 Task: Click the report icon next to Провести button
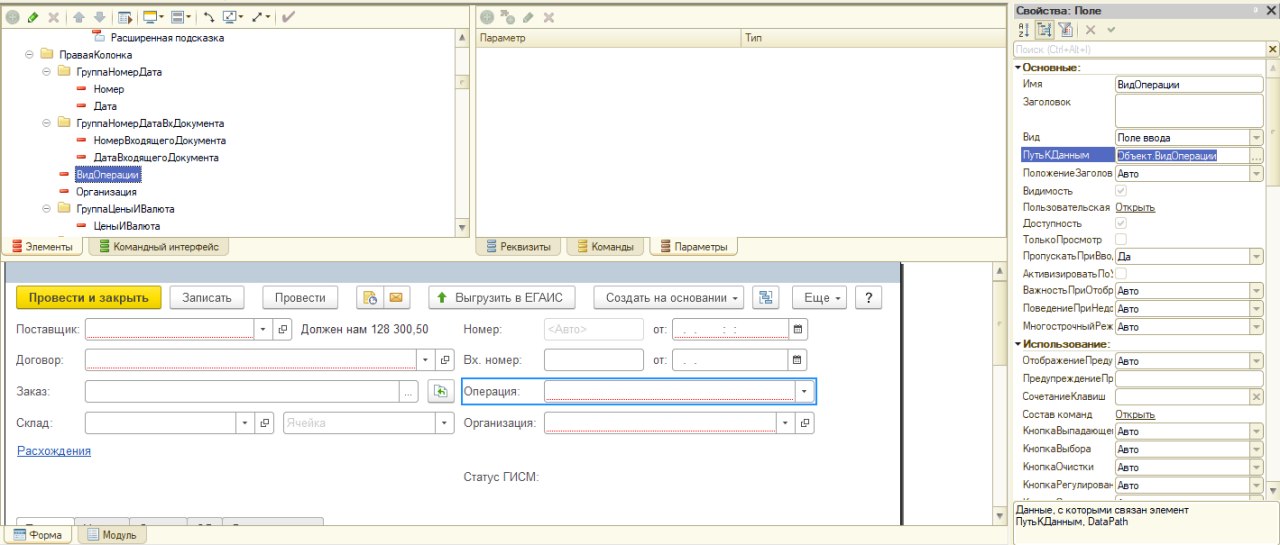pos(370,297)
